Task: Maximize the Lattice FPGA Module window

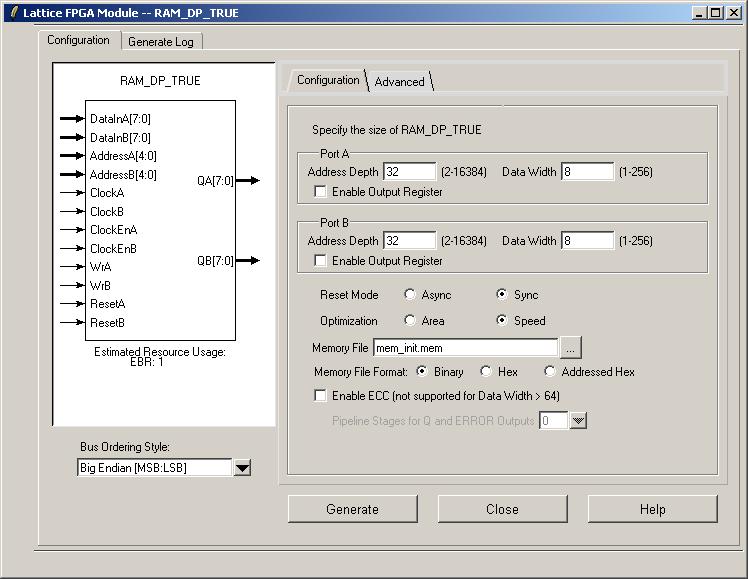Action: tap(716, 13)
